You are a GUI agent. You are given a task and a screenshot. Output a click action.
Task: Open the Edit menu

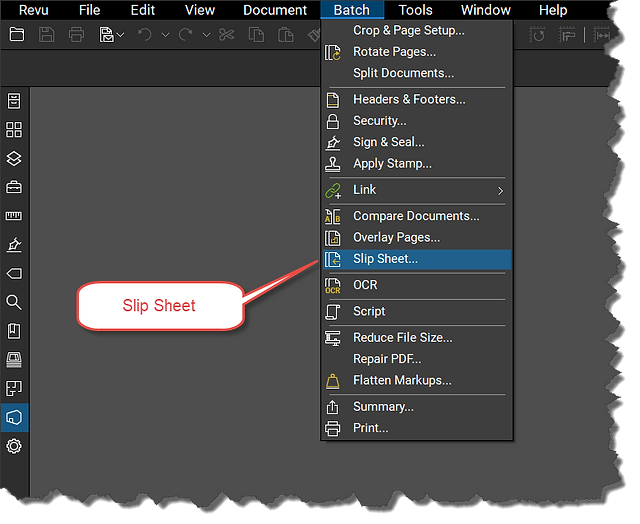pyautogui.click(x=142, y=10)
